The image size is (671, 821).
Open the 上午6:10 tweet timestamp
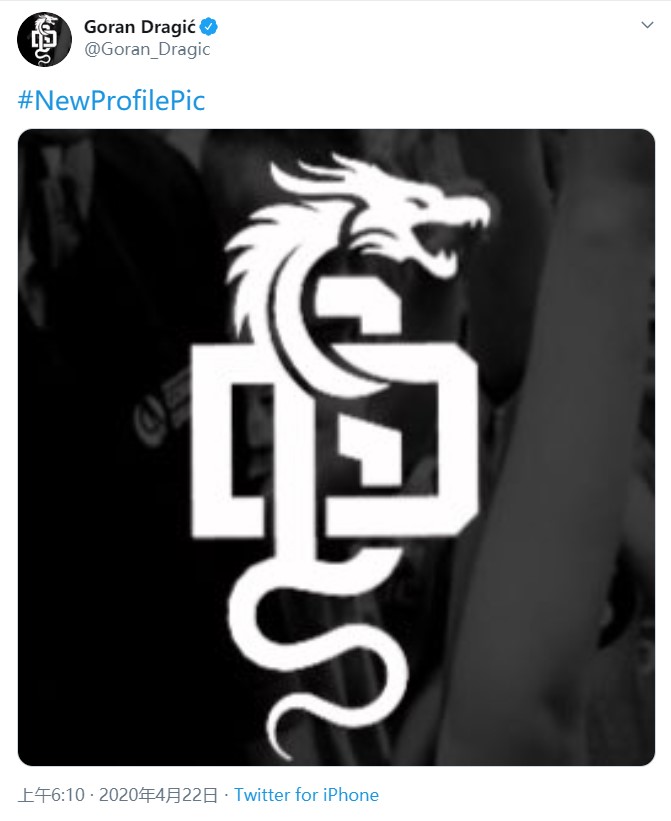51,795
